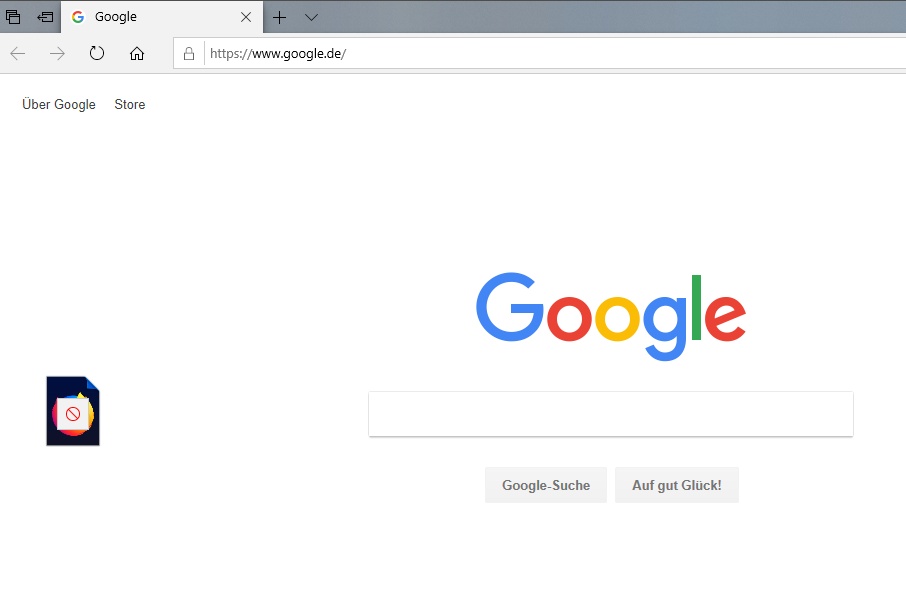Focus the Google search box
The height and width of the screenshot is (605, 906).
tap(611, 414)
